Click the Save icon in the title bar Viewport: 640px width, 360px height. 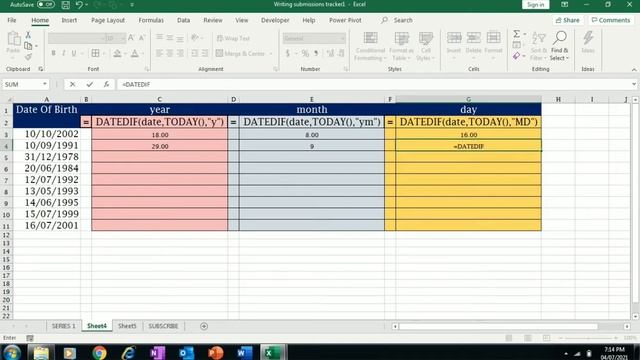click(x=65, y=5)
